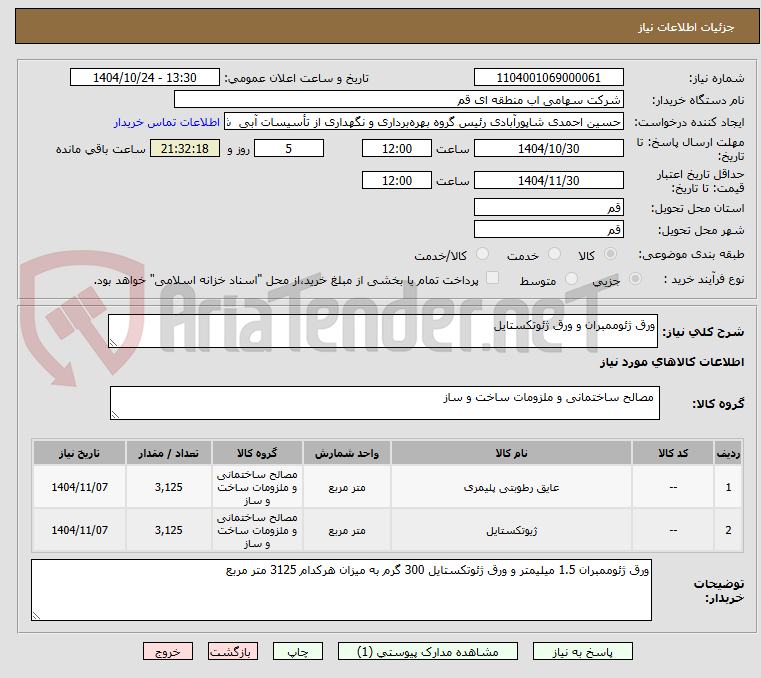This screenshot has width=761, height=678.
Task: Click the date 1404/11/07 in row 1
Action: pos(80,487)
